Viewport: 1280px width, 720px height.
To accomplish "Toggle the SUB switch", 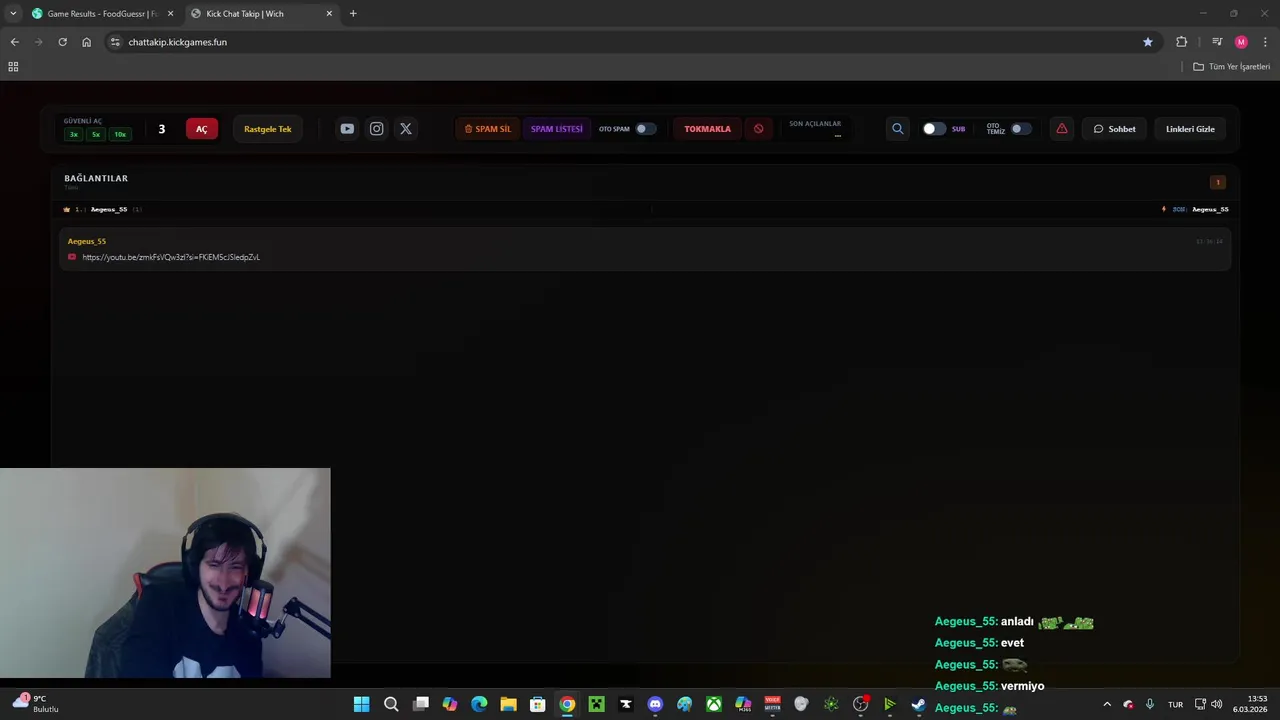I will click(x=934, y=129).
